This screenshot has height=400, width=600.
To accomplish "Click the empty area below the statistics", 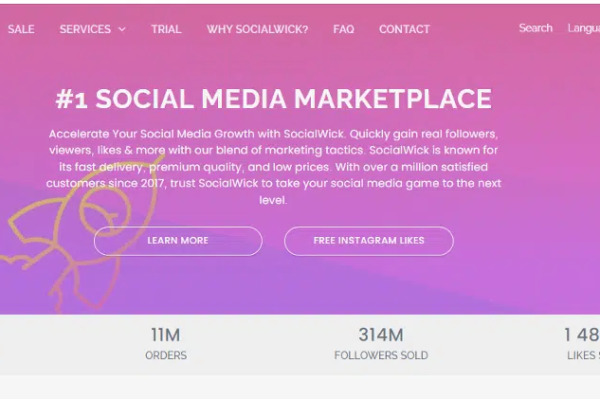I will point(300,388).
